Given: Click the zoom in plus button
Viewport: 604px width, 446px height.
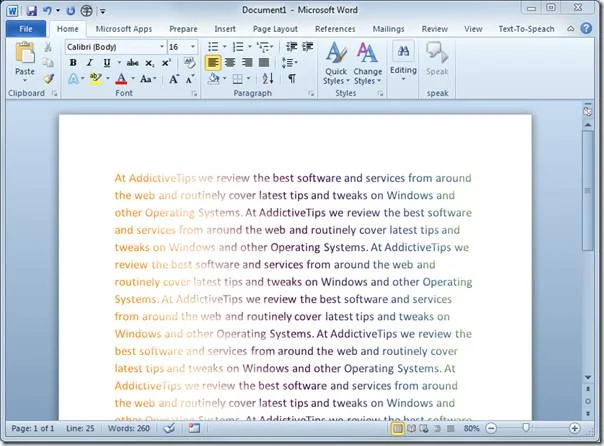Looking at the screenshot, I should tap(574, 428).
